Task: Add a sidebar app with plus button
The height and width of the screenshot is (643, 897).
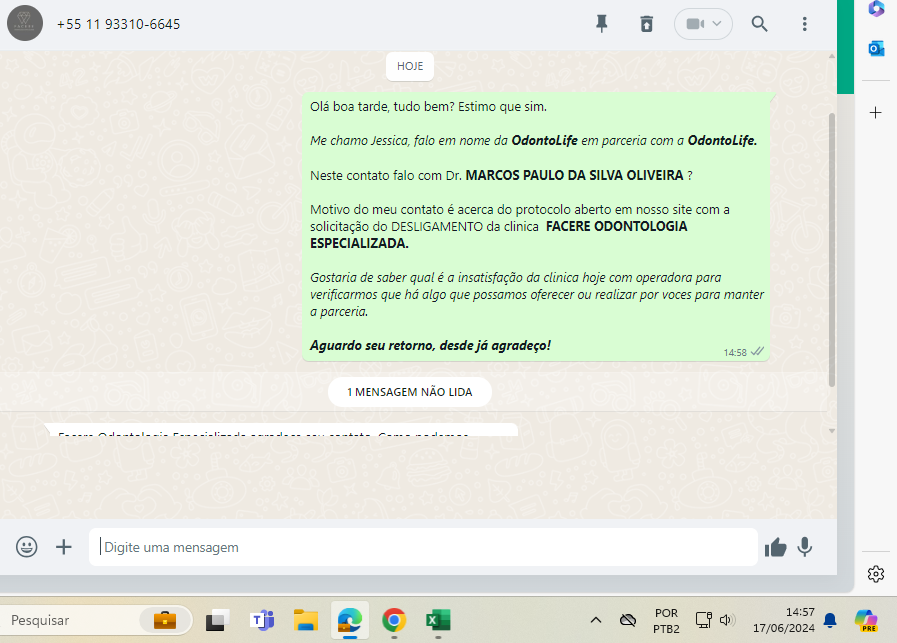Action: pos(875,113)
